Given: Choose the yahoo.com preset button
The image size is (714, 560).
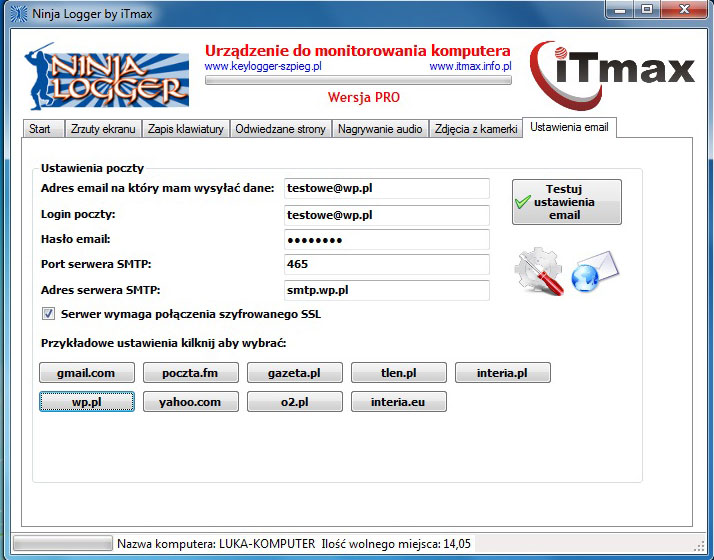Looking at the screenshot, I should [x=190, y=402].
